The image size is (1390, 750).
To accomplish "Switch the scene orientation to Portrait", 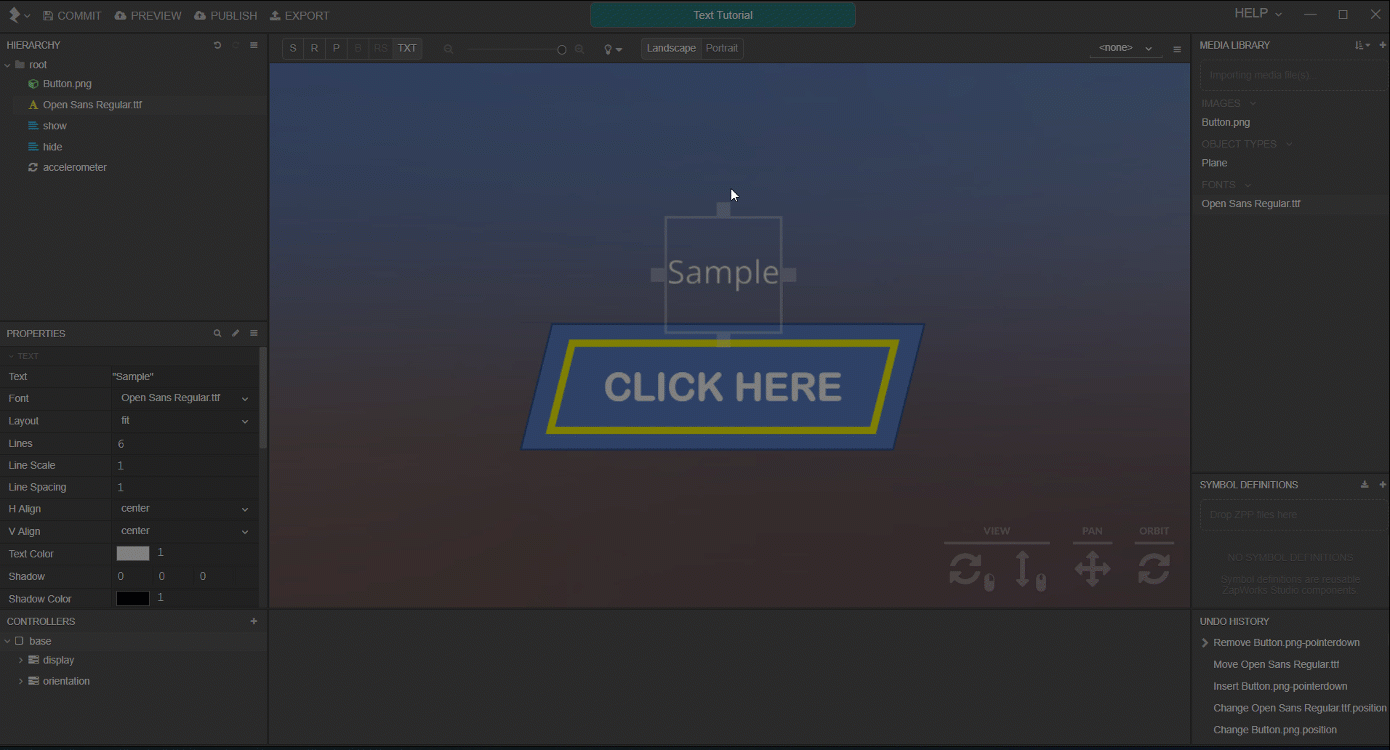I will [x=722, y=47].
